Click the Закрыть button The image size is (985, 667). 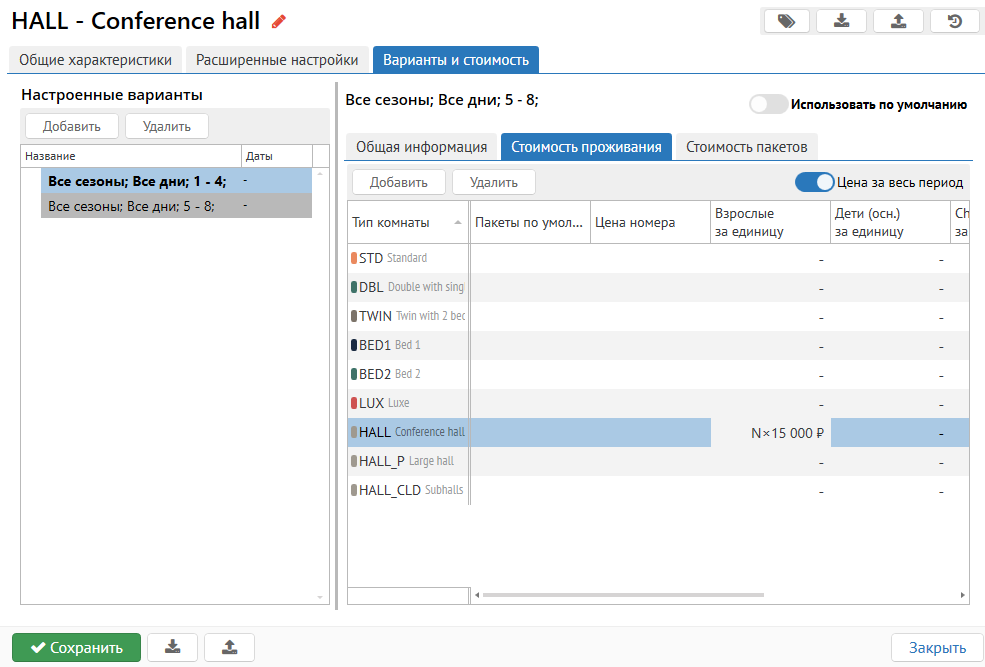coord(937,647)
